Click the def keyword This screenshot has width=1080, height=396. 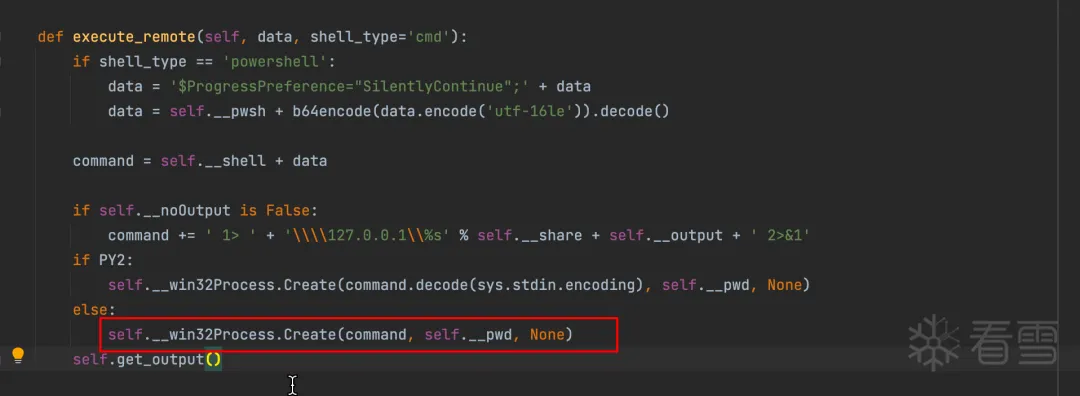coord(51,37)
